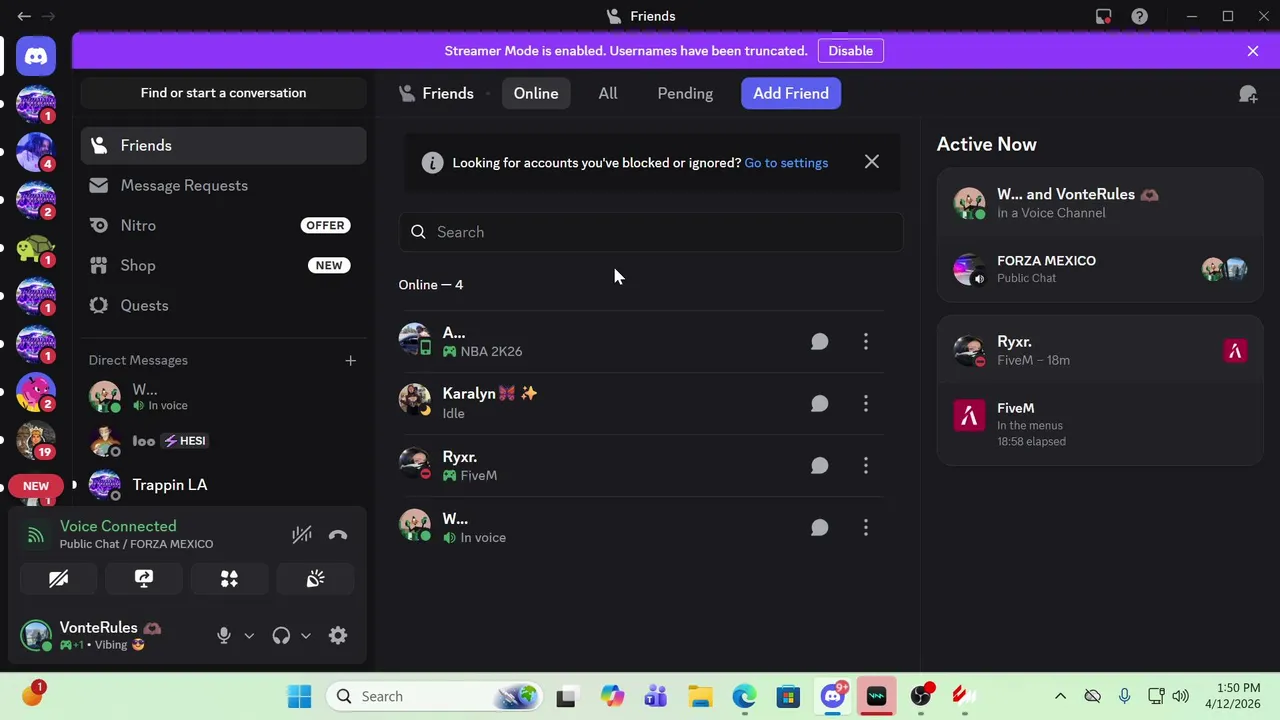
Task: Open Windows Start menu
Action: pos(299,696)
